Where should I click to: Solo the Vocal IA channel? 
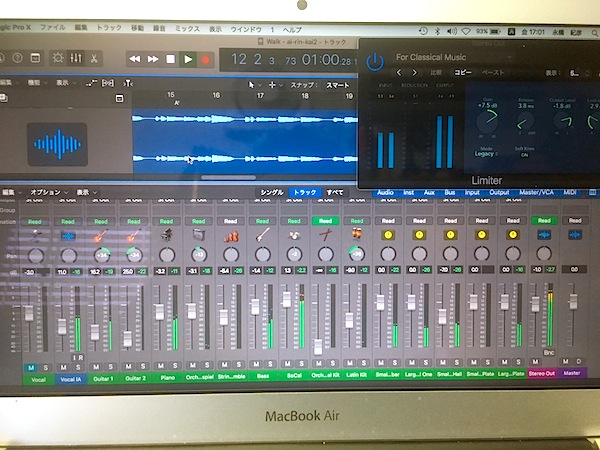coord(78,367)
